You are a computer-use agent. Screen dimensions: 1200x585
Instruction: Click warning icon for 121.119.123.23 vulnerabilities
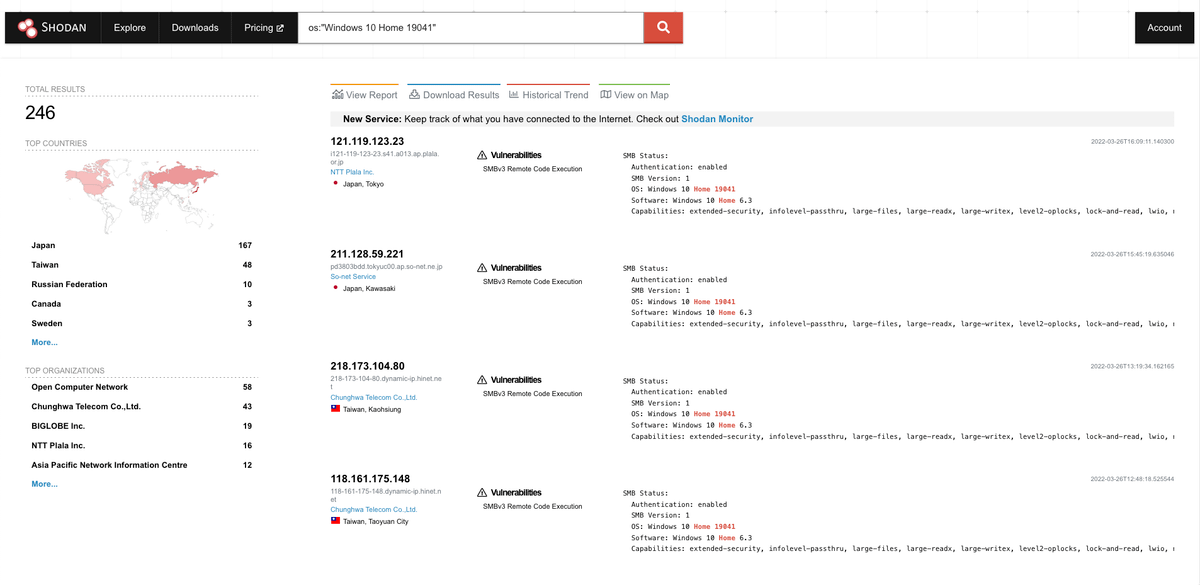pos(483,156)
